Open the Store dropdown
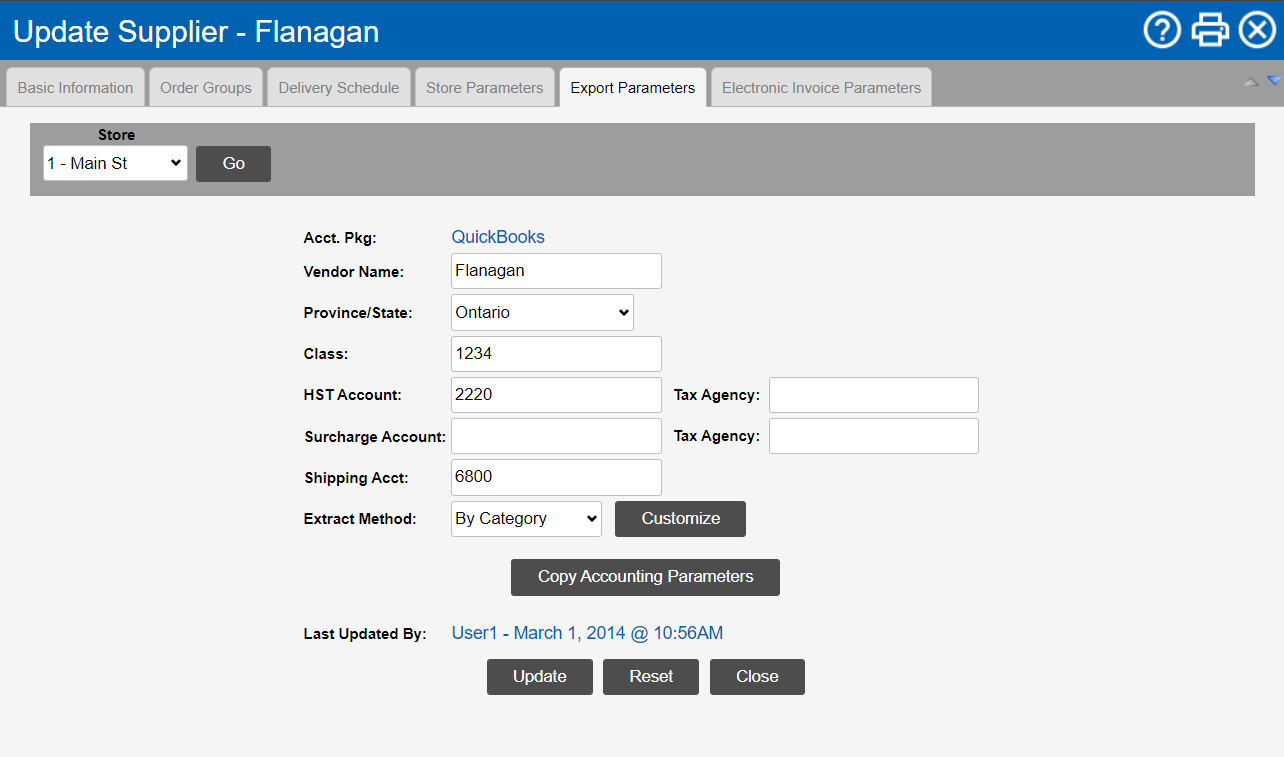Screen dimensions: 1284x757 pyautogui.click(x=115, y=163)
